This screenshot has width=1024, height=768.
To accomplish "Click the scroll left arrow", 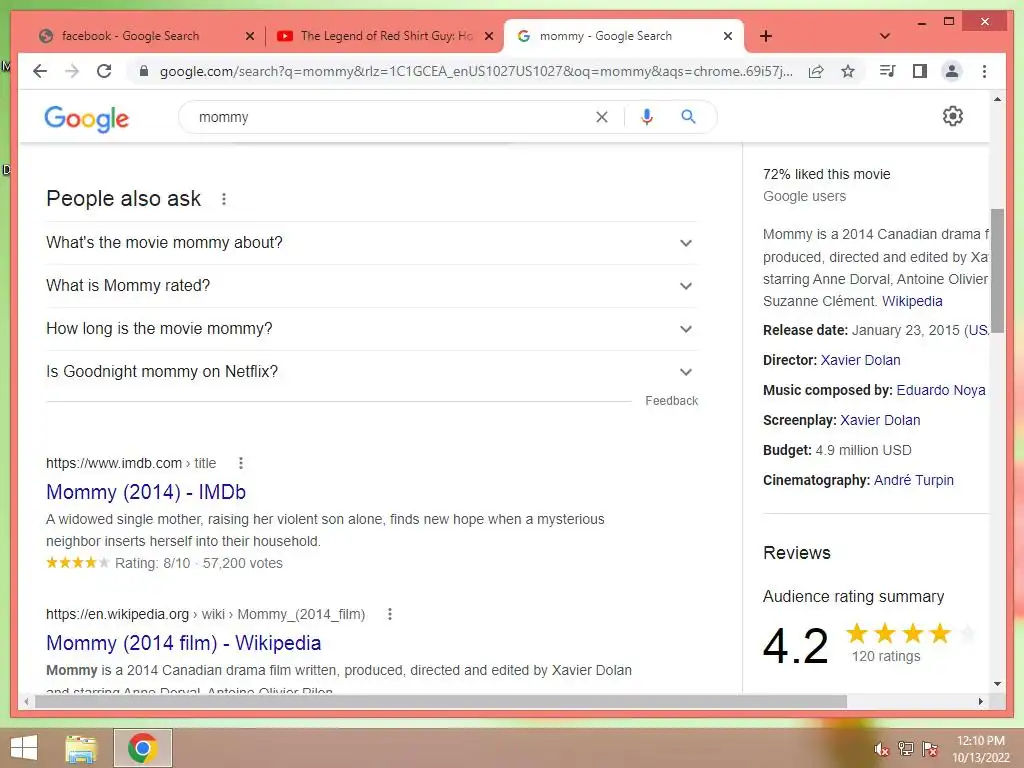I will [26, 701].
